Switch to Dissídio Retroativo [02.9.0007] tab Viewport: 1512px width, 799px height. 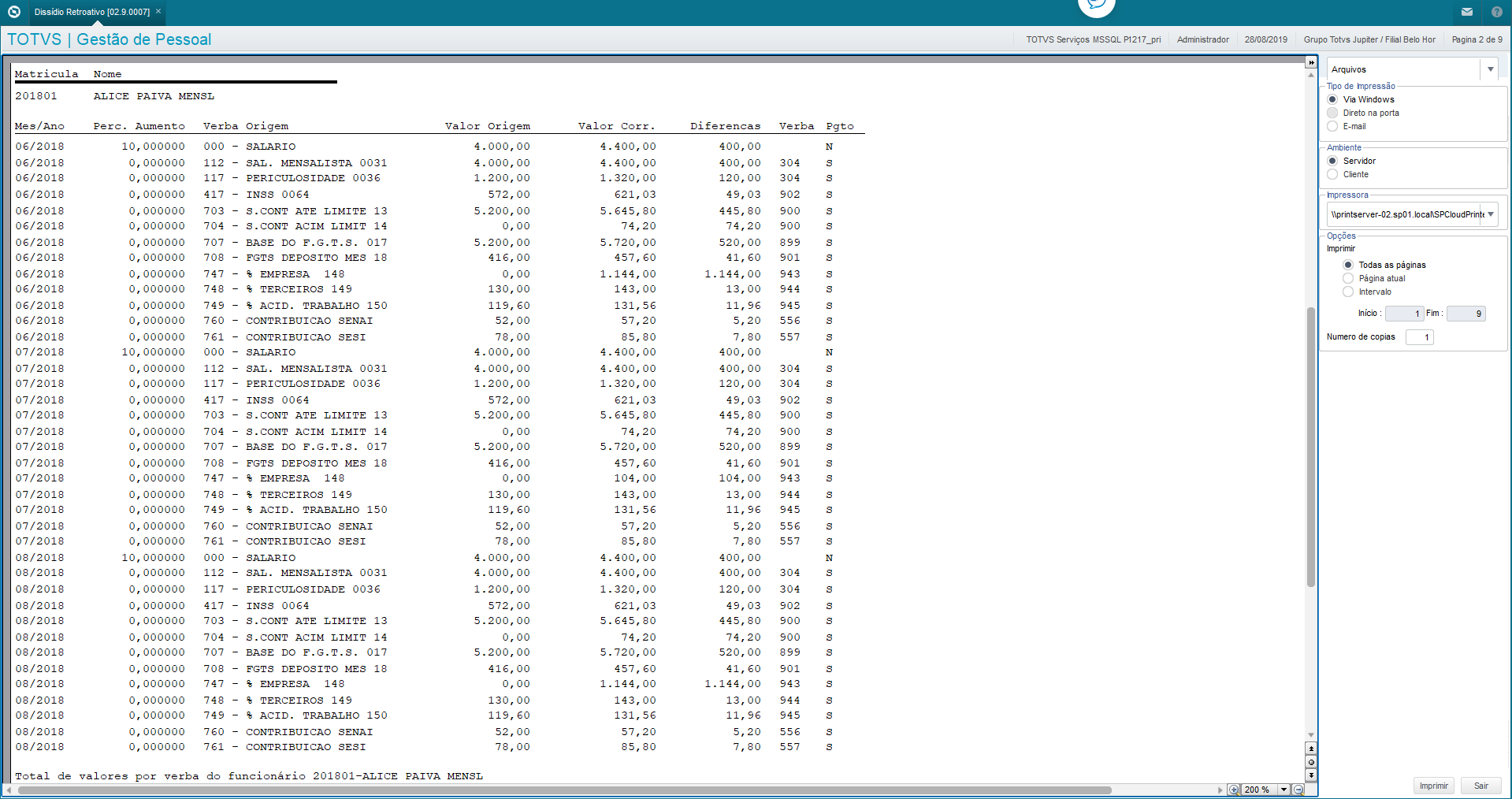coord(91,12)
